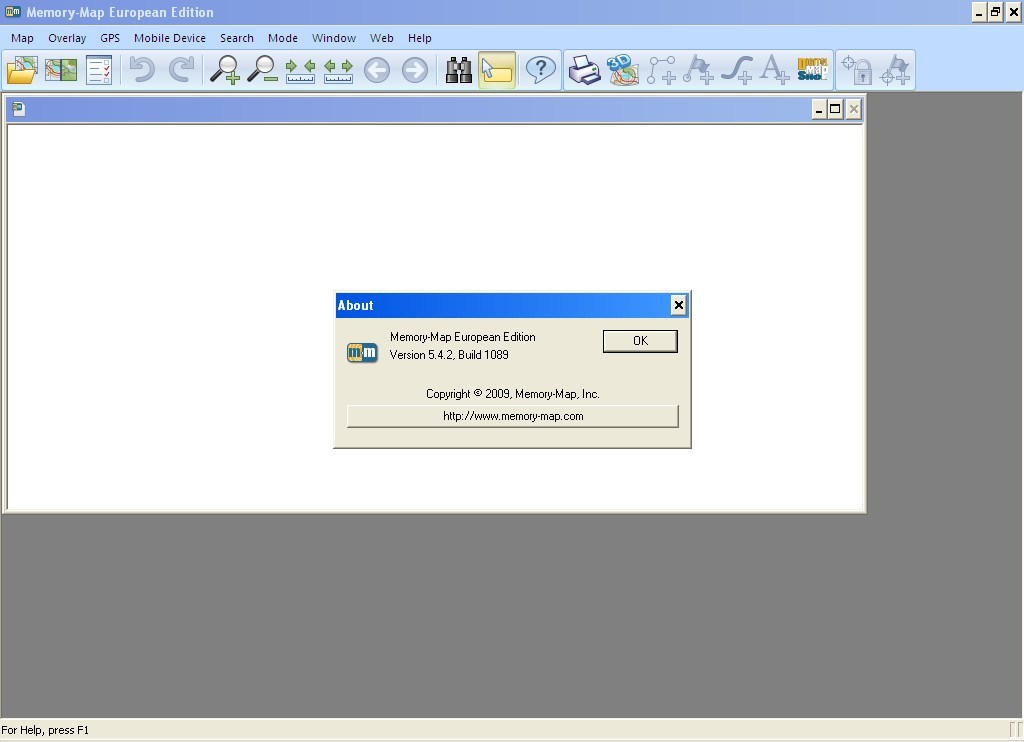Click the mark GPS position flag icon
This screenshot has width=1024, height=742.
point(895,69)
